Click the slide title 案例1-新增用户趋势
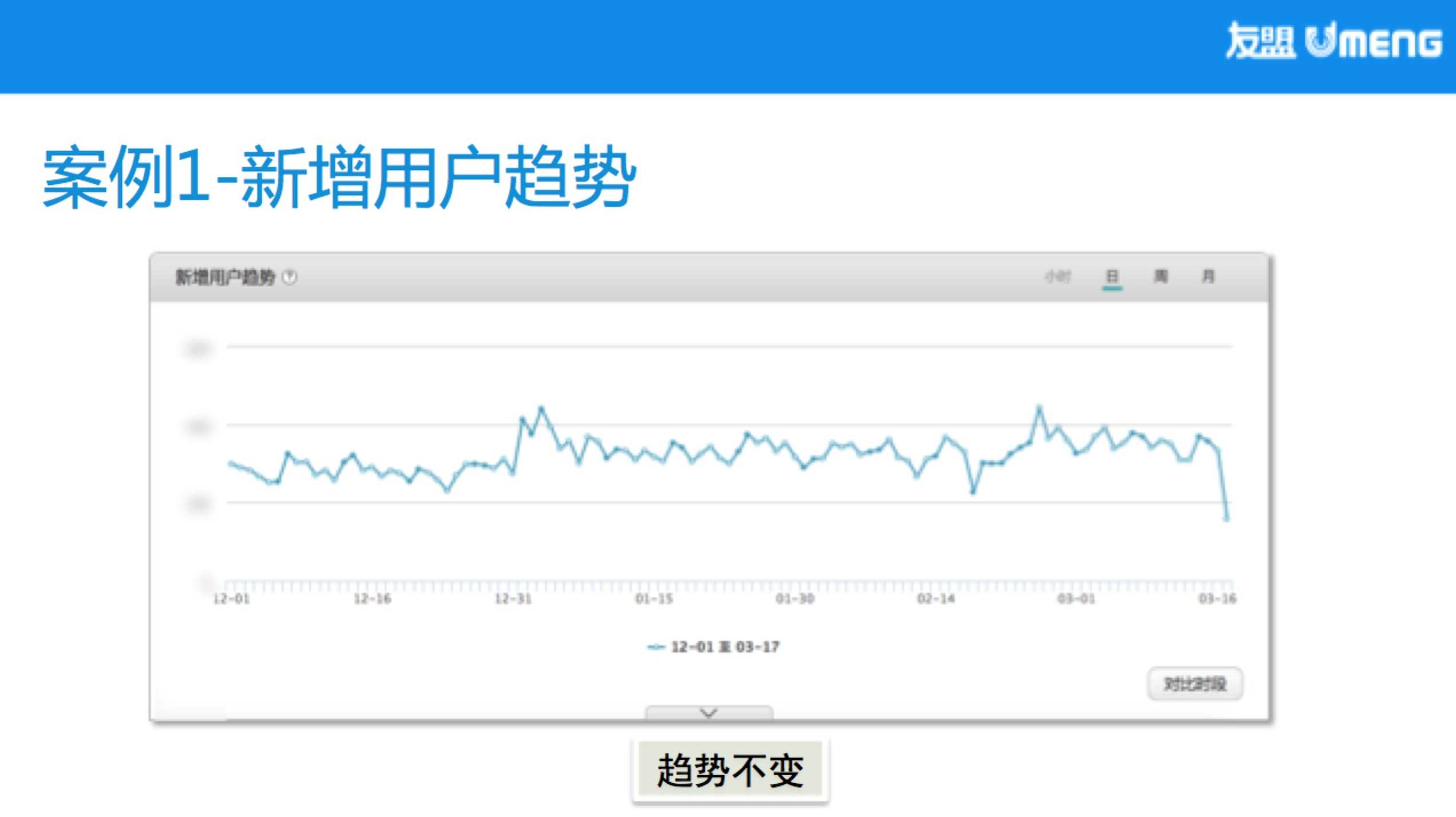The height and width of the screenshot is (817, 1456). [339, 176]
